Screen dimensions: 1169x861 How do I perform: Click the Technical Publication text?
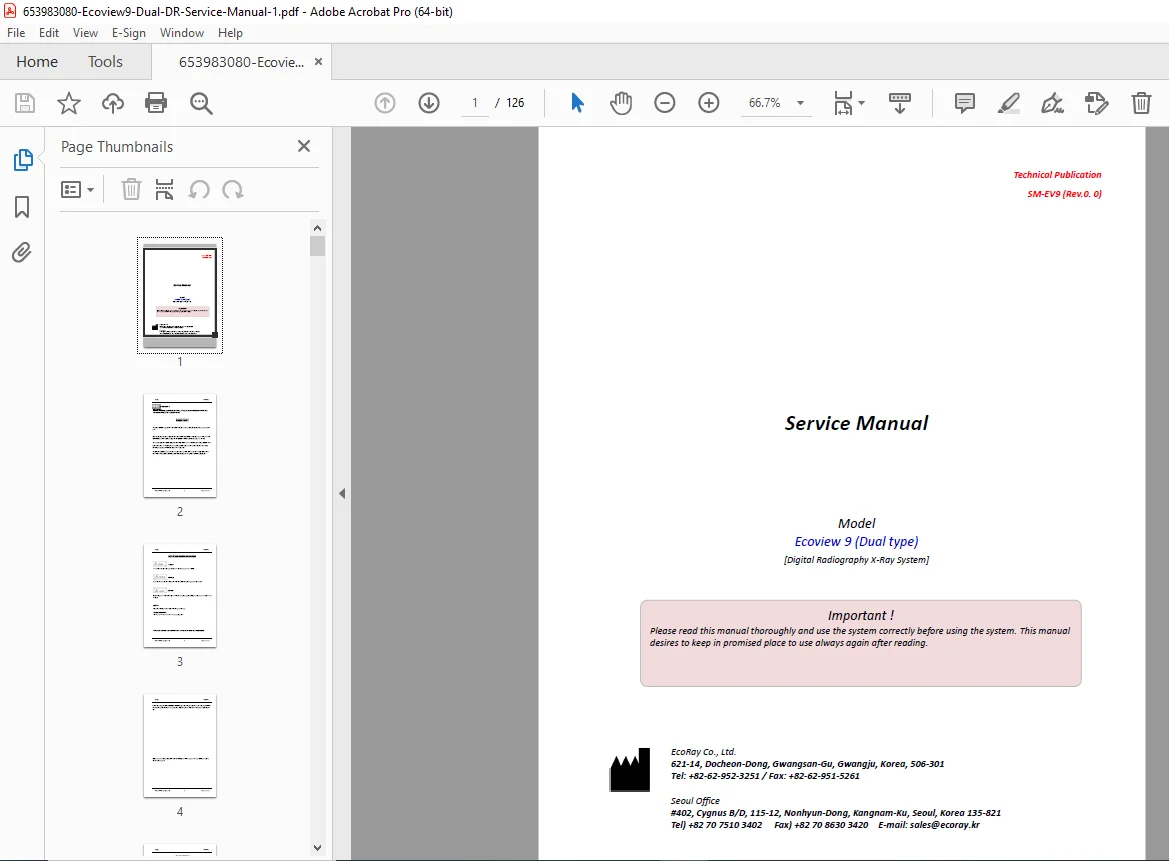coord(1057,174)
